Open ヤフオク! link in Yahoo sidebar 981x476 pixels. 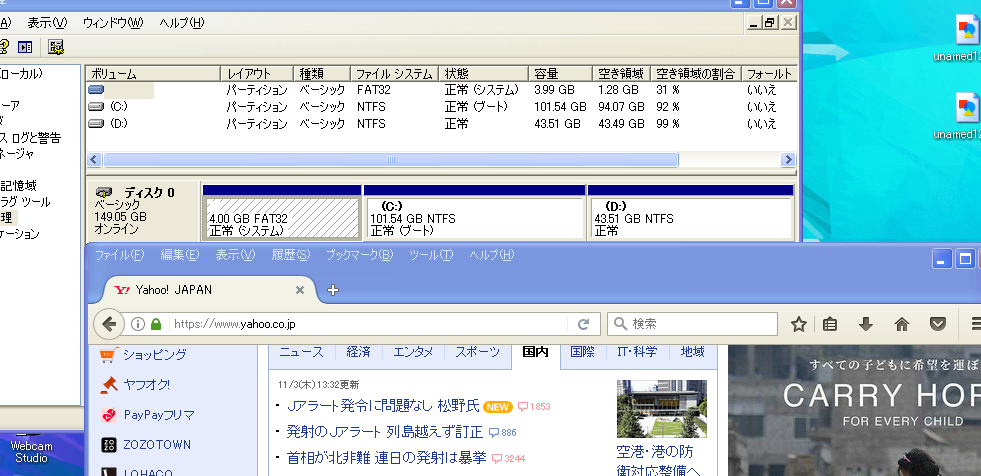[x=146, y=385]
